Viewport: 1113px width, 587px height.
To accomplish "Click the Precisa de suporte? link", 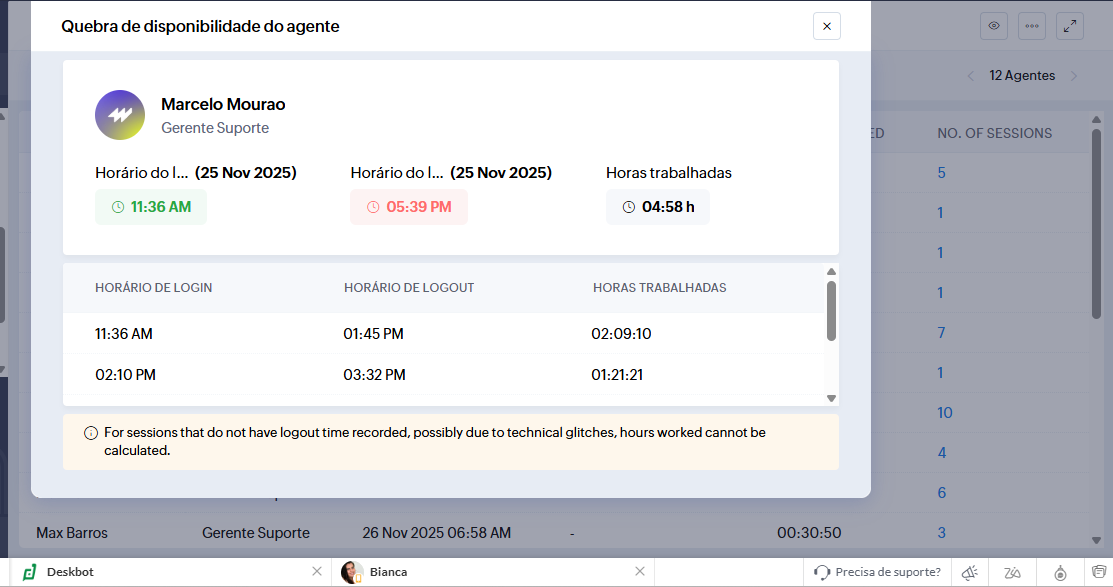I will coord(878,572).
